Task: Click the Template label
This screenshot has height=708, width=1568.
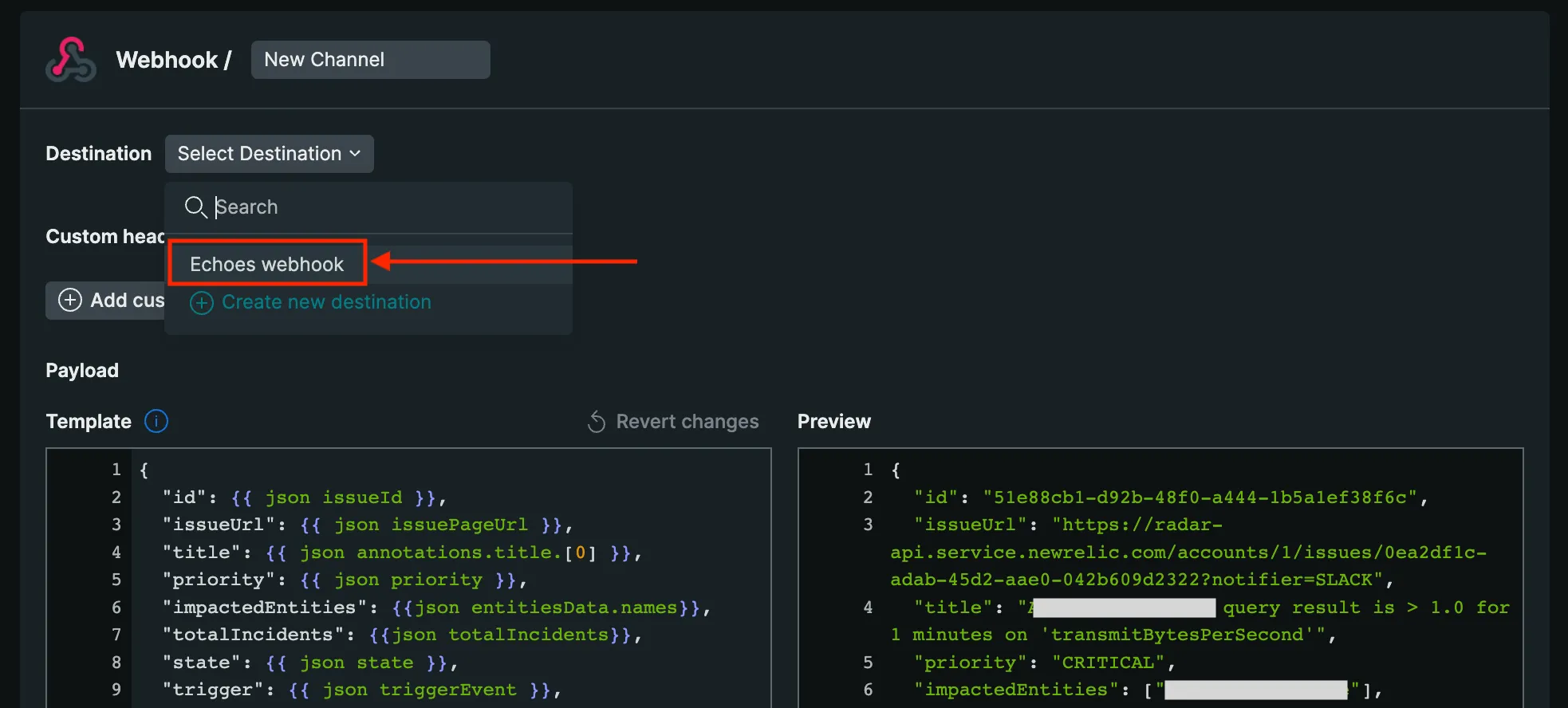Action: pos(89,422)
